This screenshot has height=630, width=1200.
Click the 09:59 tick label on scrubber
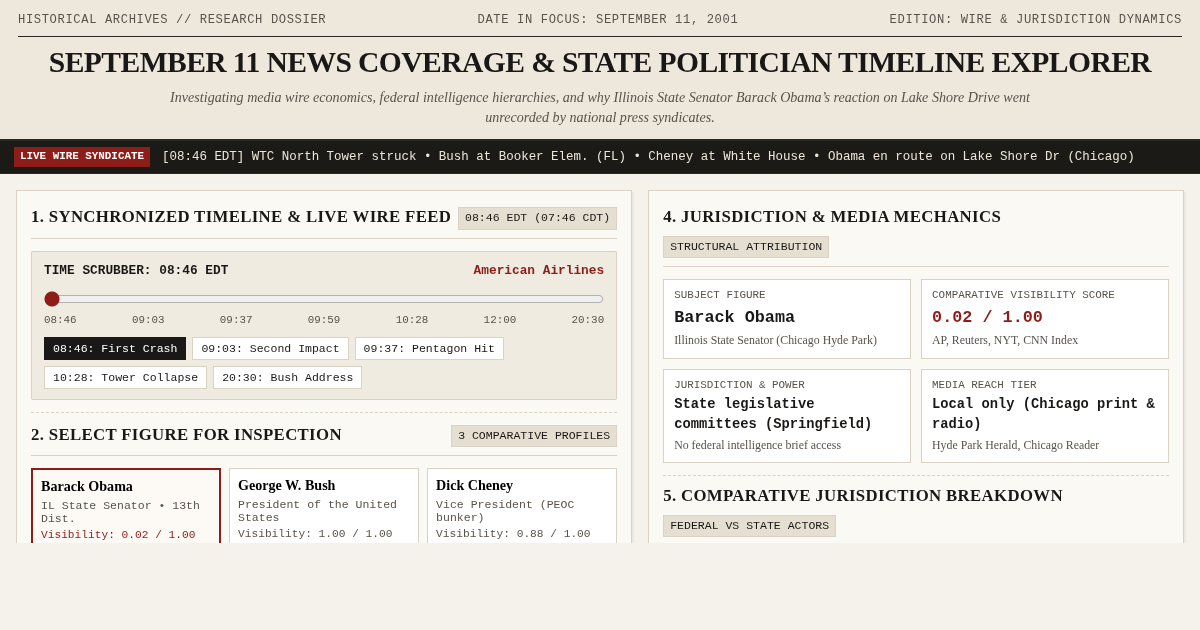pos(324,320)
